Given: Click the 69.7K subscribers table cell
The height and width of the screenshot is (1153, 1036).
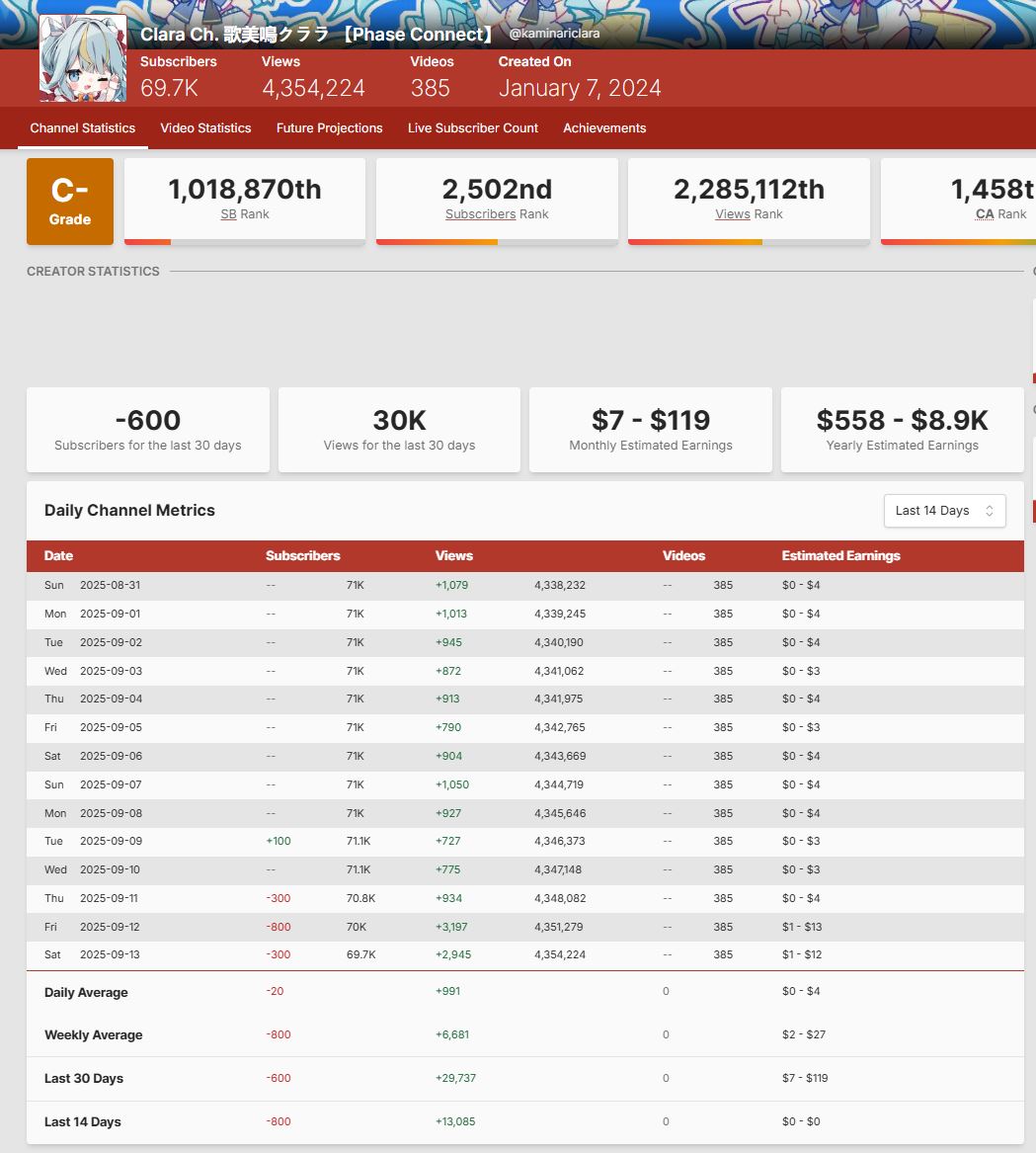Looking at the screenshot, I should [x=361, y=955].
